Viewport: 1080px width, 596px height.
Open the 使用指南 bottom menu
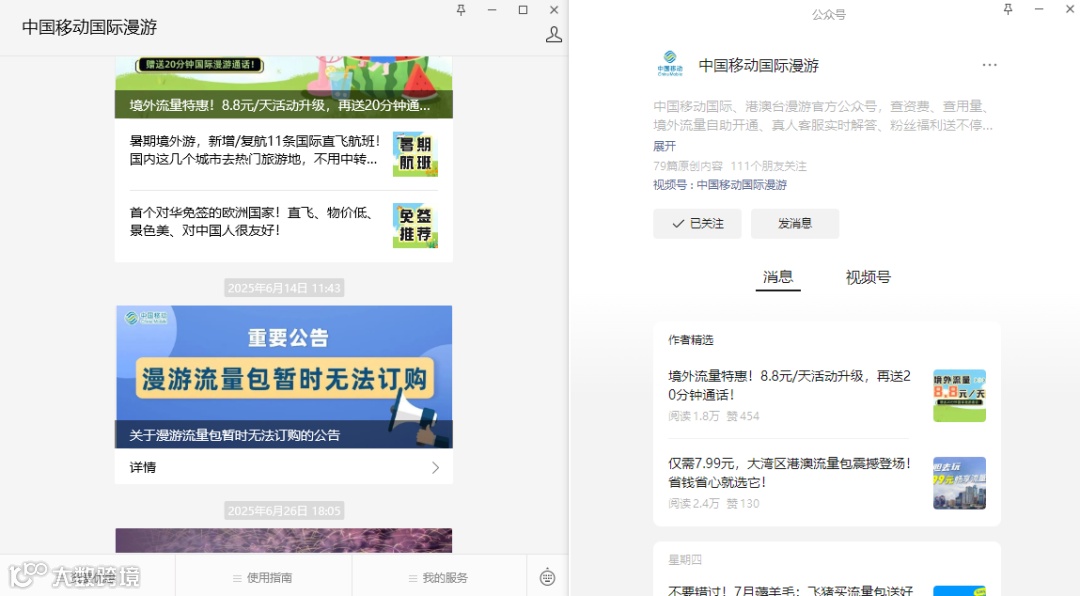tap(263, 577)
